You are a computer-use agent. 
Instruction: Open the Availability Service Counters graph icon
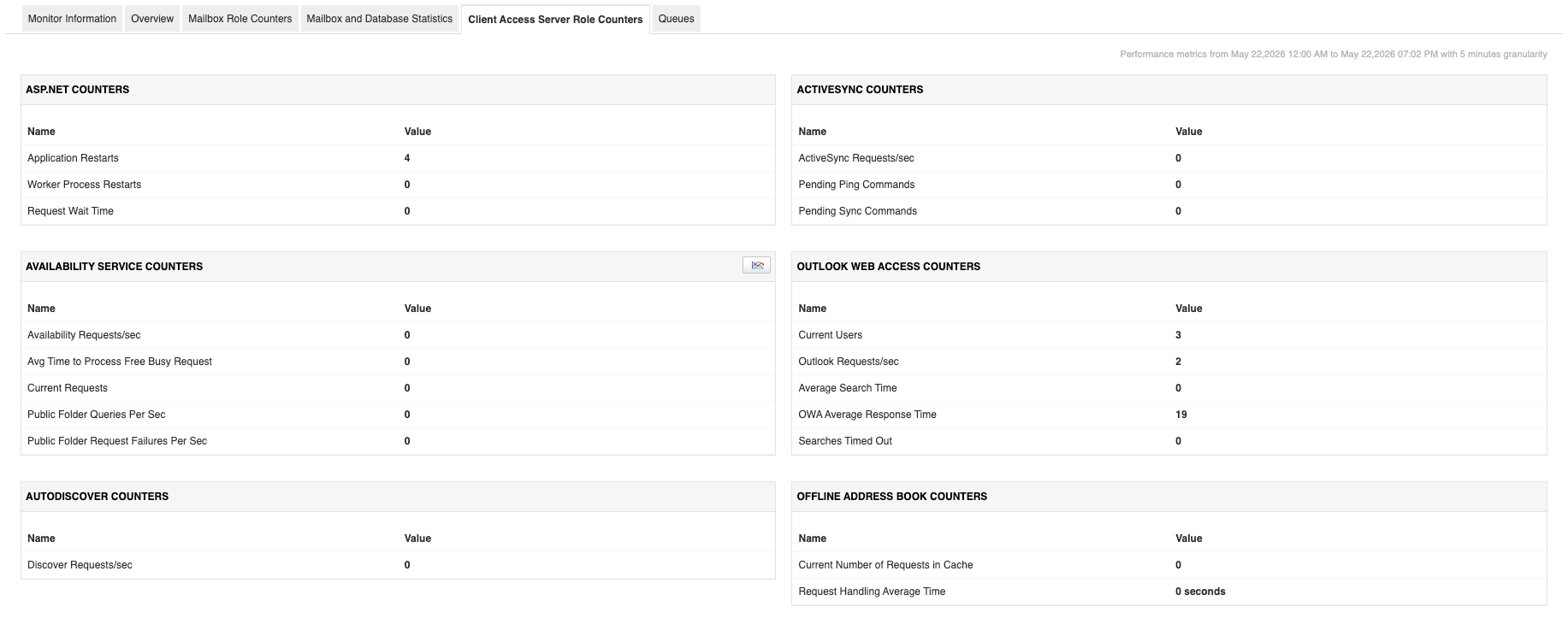pyautogui.click(x=756, y=266)
